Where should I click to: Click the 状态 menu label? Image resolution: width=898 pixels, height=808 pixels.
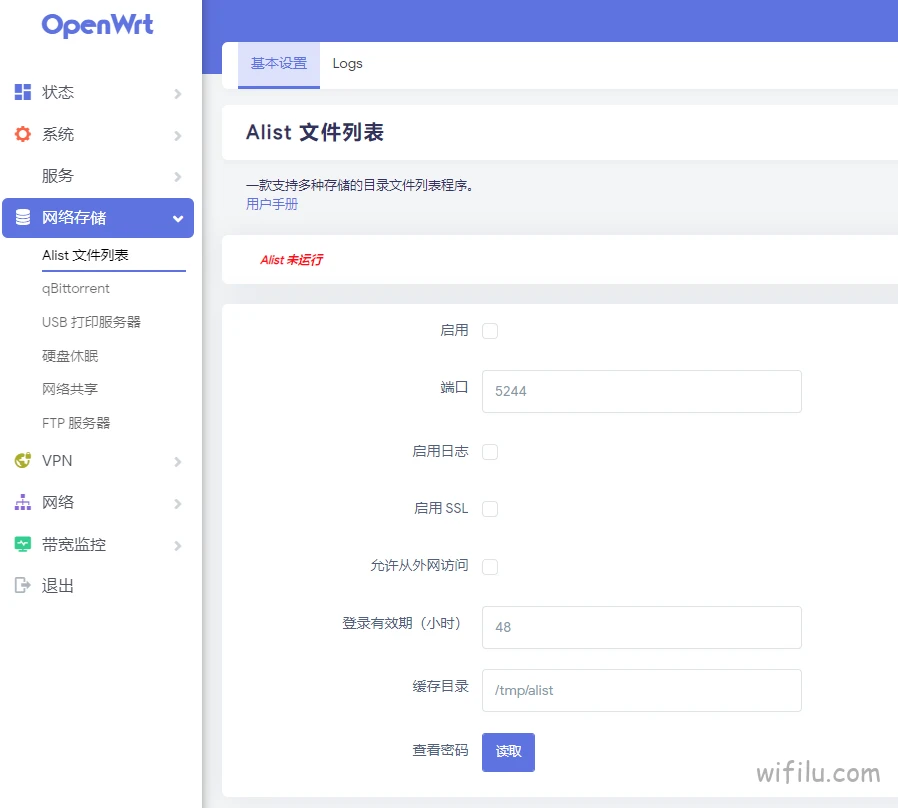(x=58, y=92)
